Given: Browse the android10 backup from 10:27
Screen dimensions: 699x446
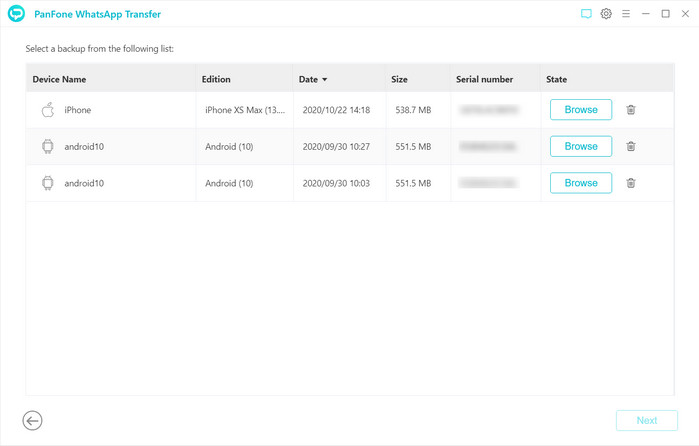Looking at the screenshot, I should point(581,146).
